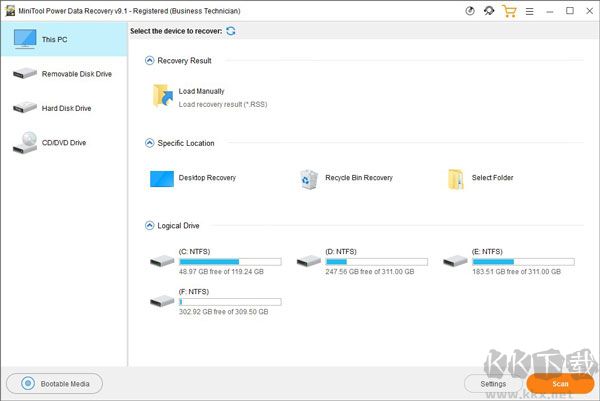Start scan with Scan button
The height and width of the screenshot is (401, 600).
pyautogui.click(x=560, y=383)
